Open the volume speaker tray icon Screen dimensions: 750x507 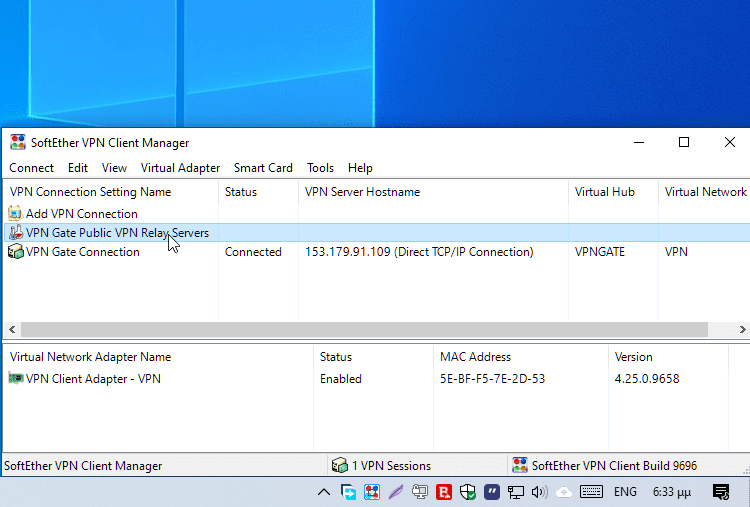tap(540, 492)
